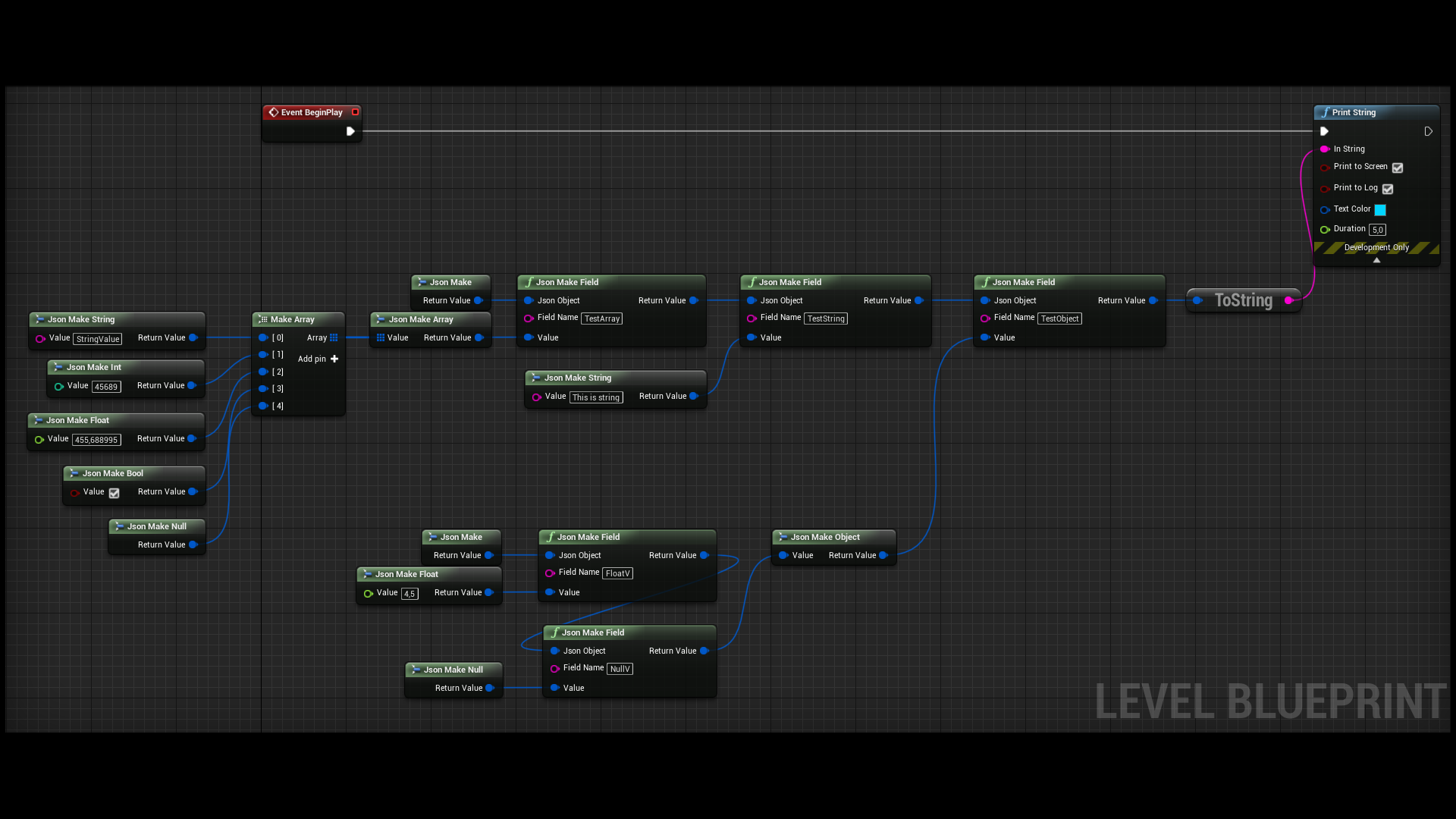
Task: Click the Make Array grid output pin
Action: click(x=334, y=337)
